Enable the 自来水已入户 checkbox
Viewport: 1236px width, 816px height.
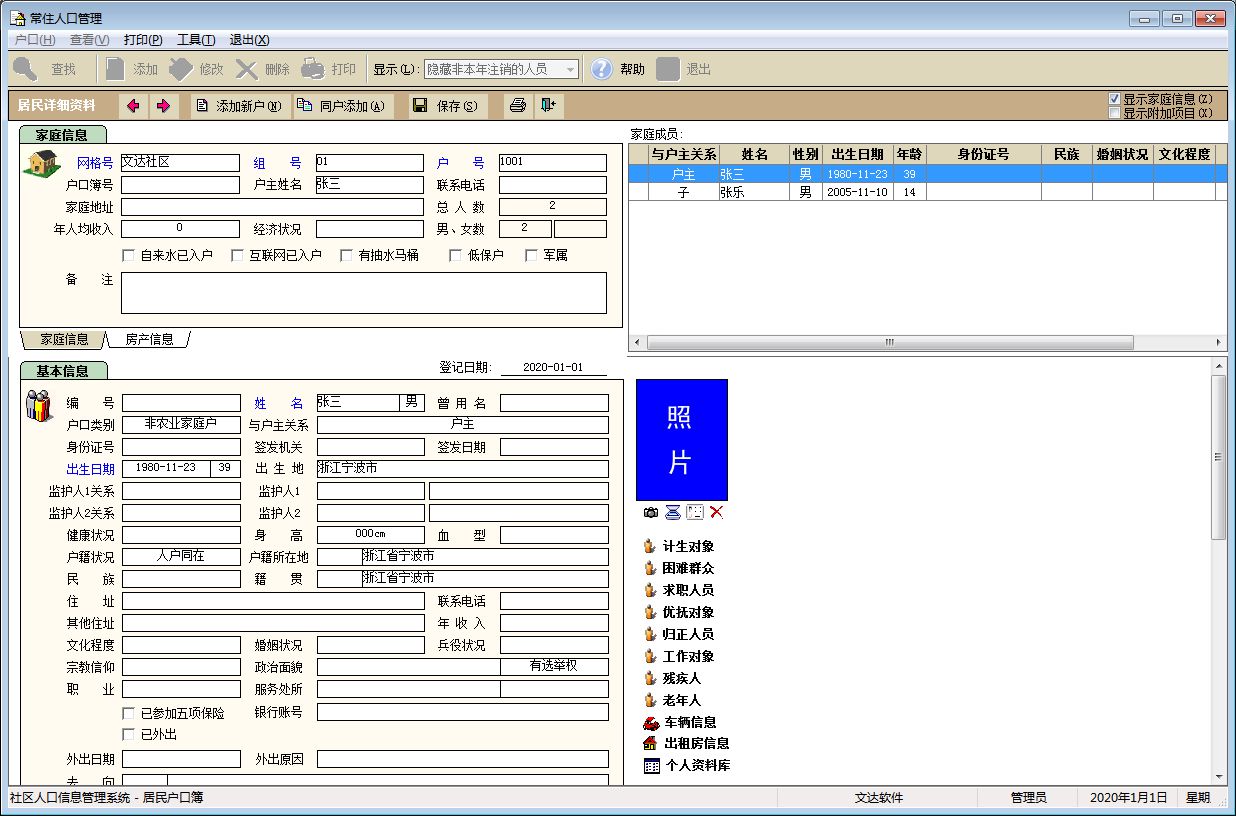pyautogui.click(x=128, y=256)
